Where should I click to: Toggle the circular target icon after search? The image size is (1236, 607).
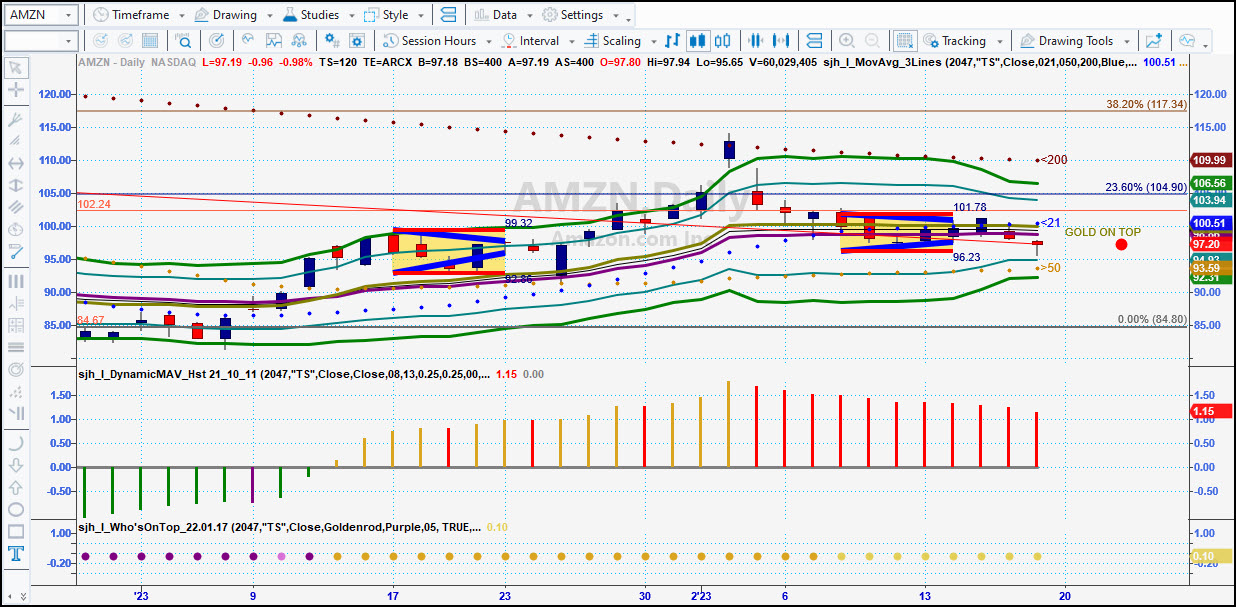[x=217, y=41]
